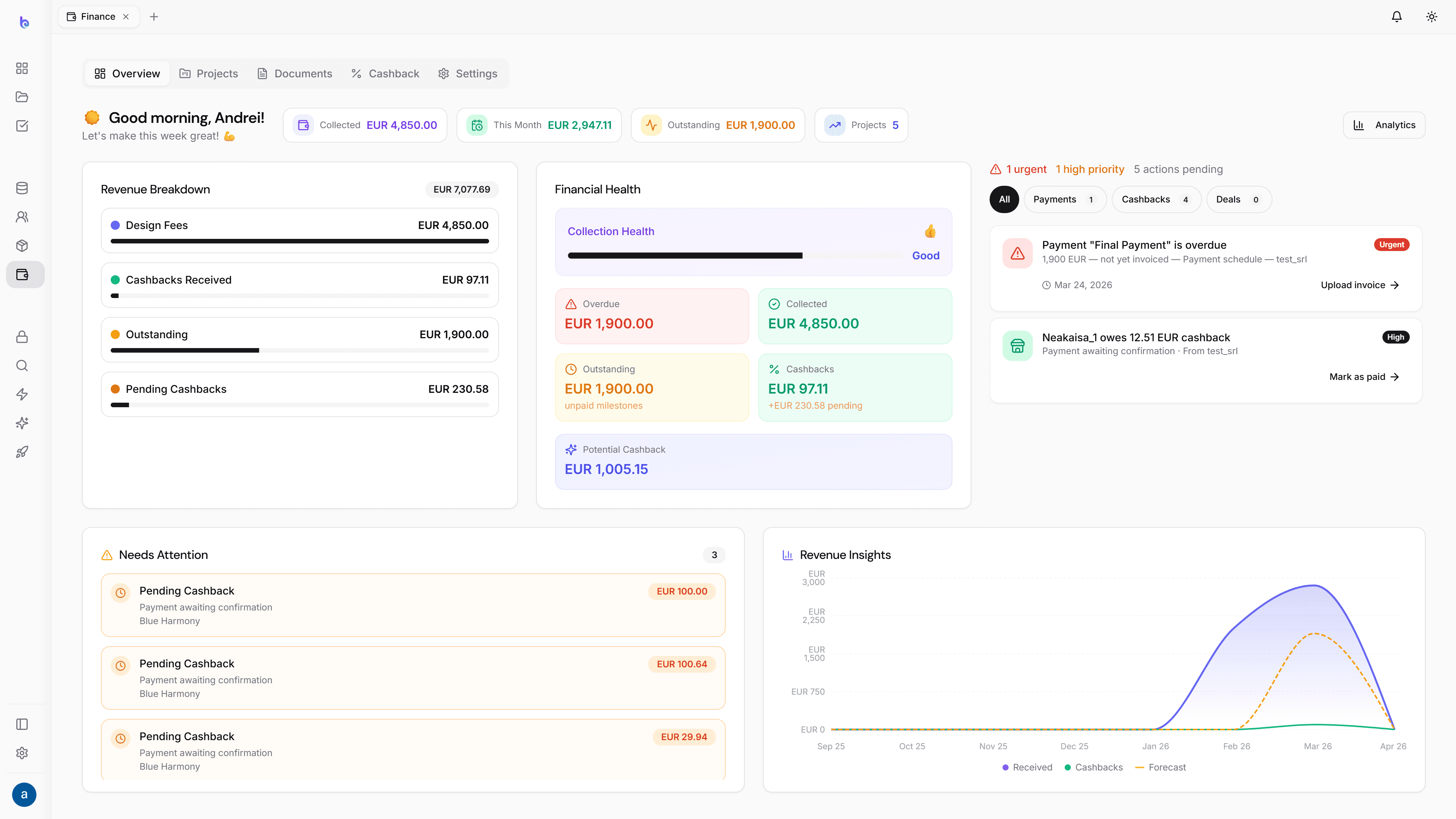Open the people icon in sidebar
This screenshot has width=1456, height=819.
pyautogui.click(x=22, y=217)
